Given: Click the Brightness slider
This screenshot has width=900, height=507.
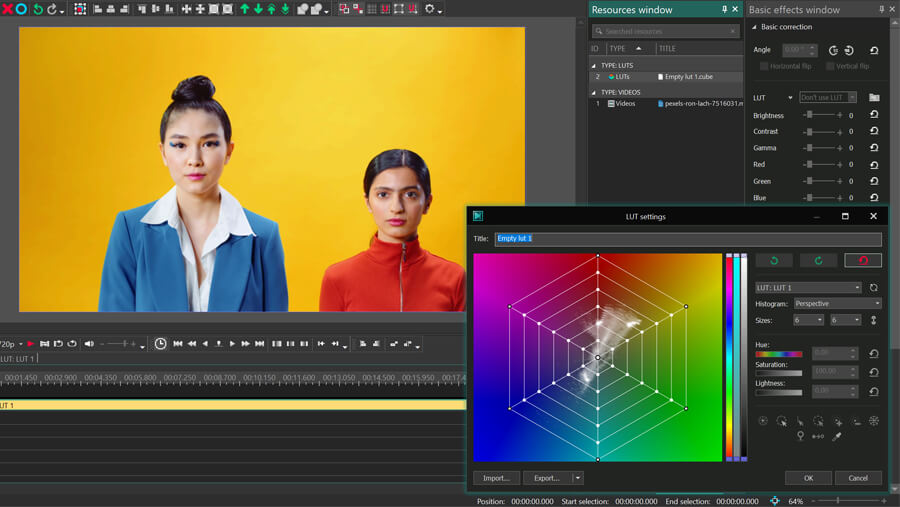Looking at the screenshot, I should pyautogui.click(x=823, y=115).
